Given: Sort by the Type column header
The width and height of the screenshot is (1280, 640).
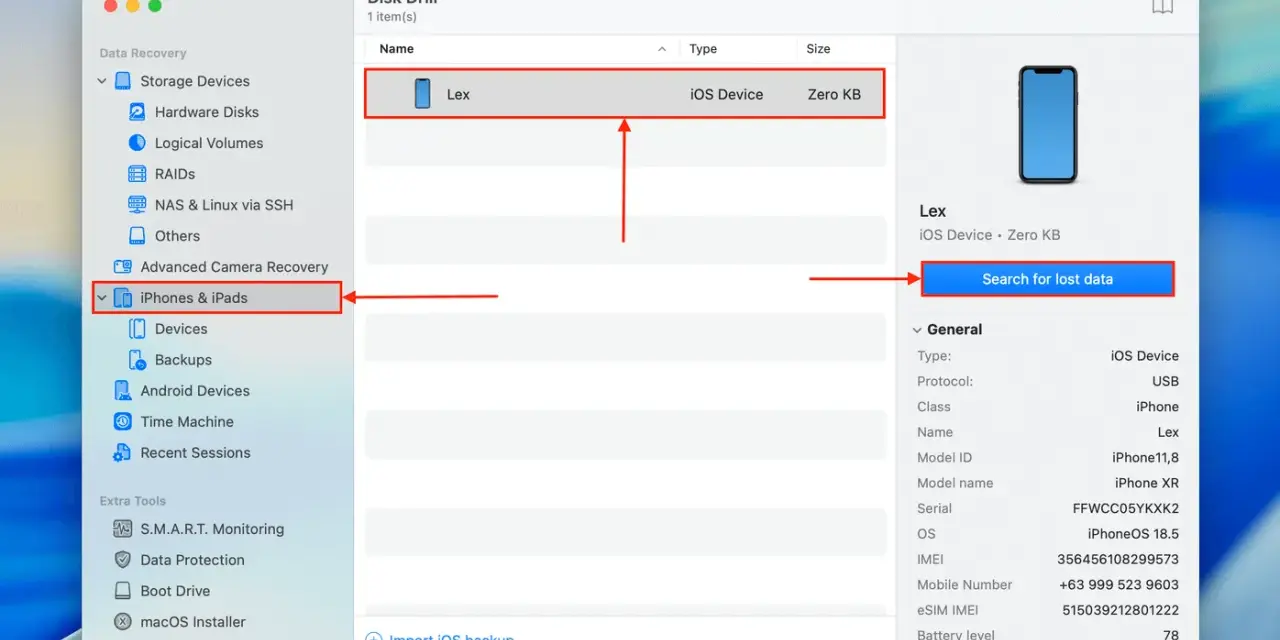Looking at the screenshot, I should point(703,49).
